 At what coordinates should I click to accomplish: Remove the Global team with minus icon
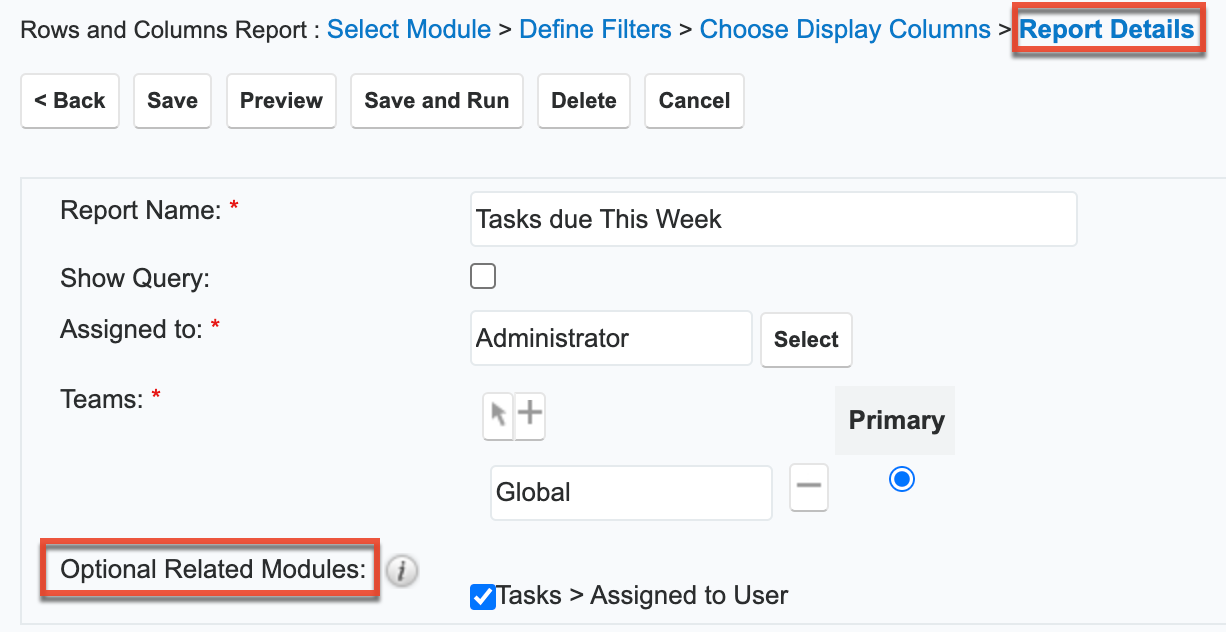click(x=808, y=487)
